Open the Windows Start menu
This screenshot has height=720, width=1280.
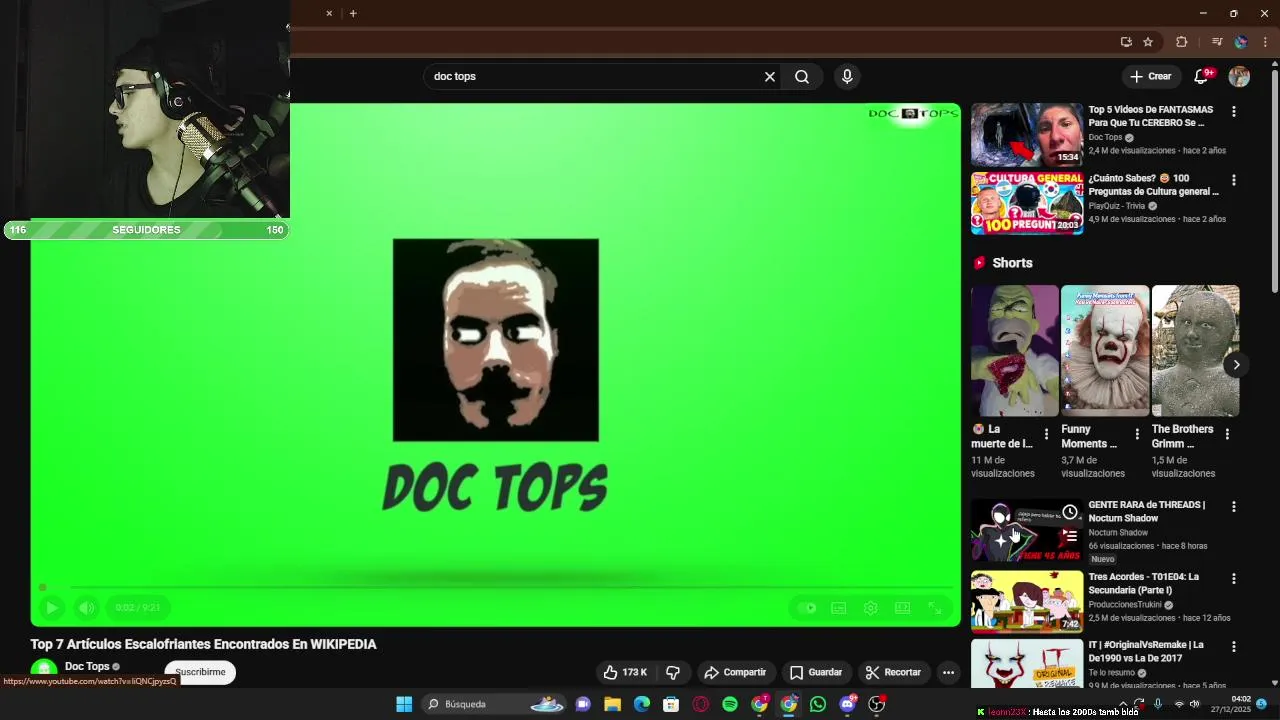click(404, 704)
